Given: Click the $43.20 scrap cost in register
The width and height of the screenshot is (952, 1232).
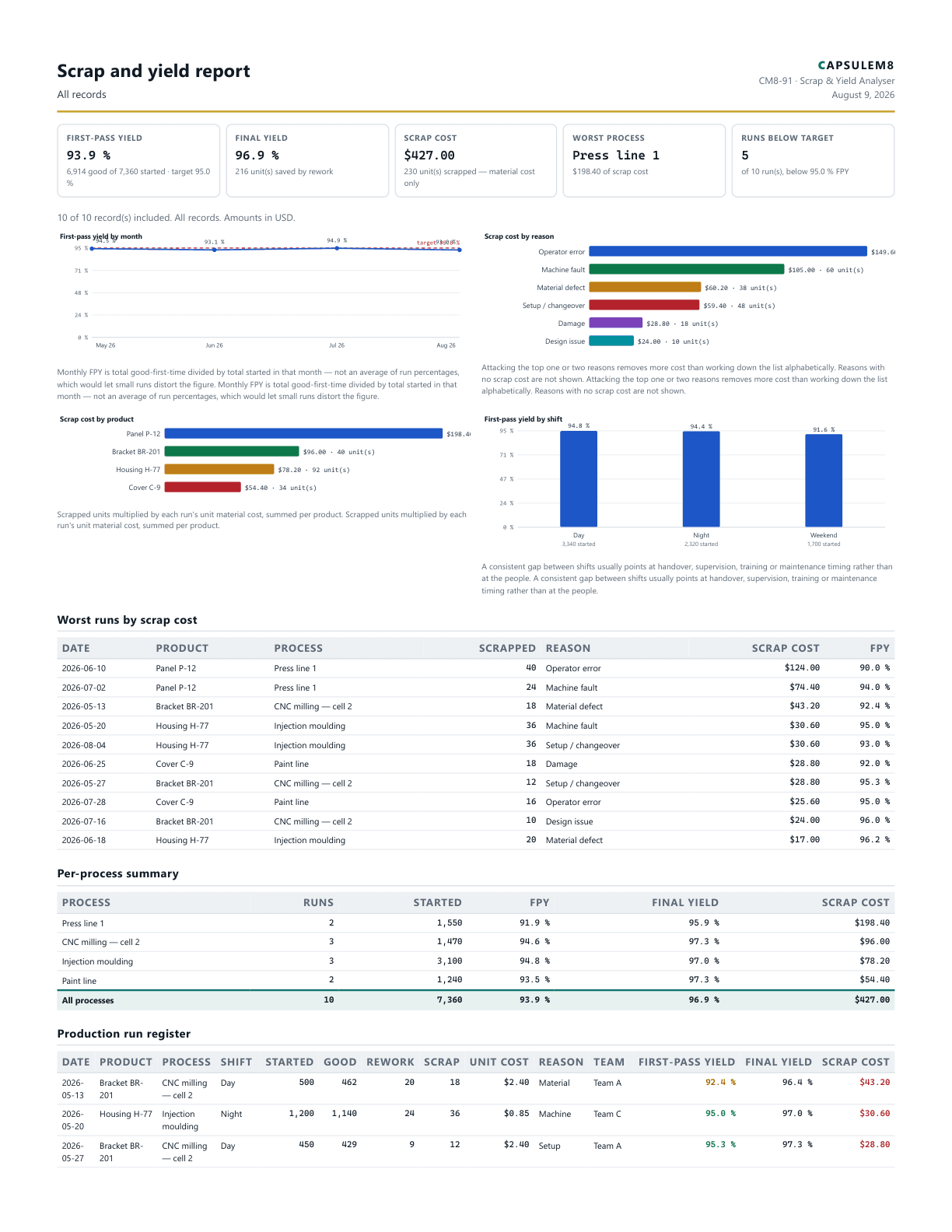Looking at the screenshot, I should tap(874, 1082).
